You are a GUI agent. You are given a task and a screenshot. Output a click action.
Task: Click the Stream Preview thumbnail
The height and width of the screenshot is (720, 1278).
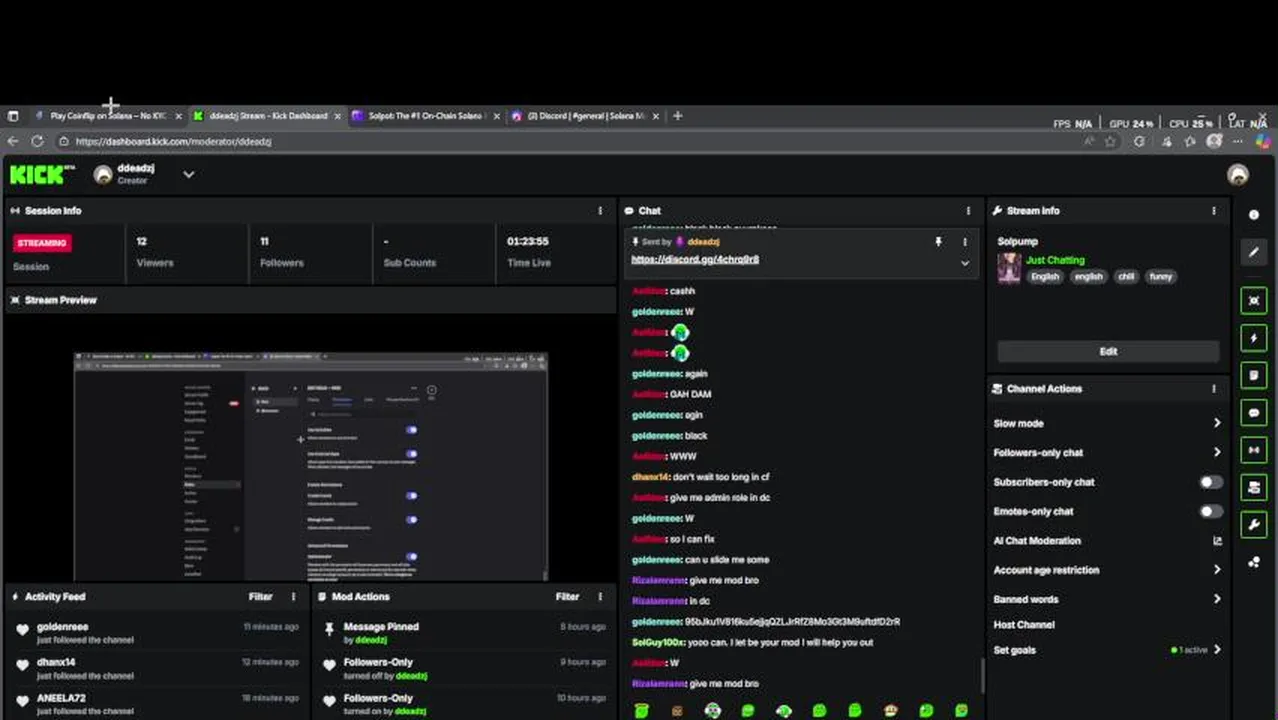coord(310,466)
